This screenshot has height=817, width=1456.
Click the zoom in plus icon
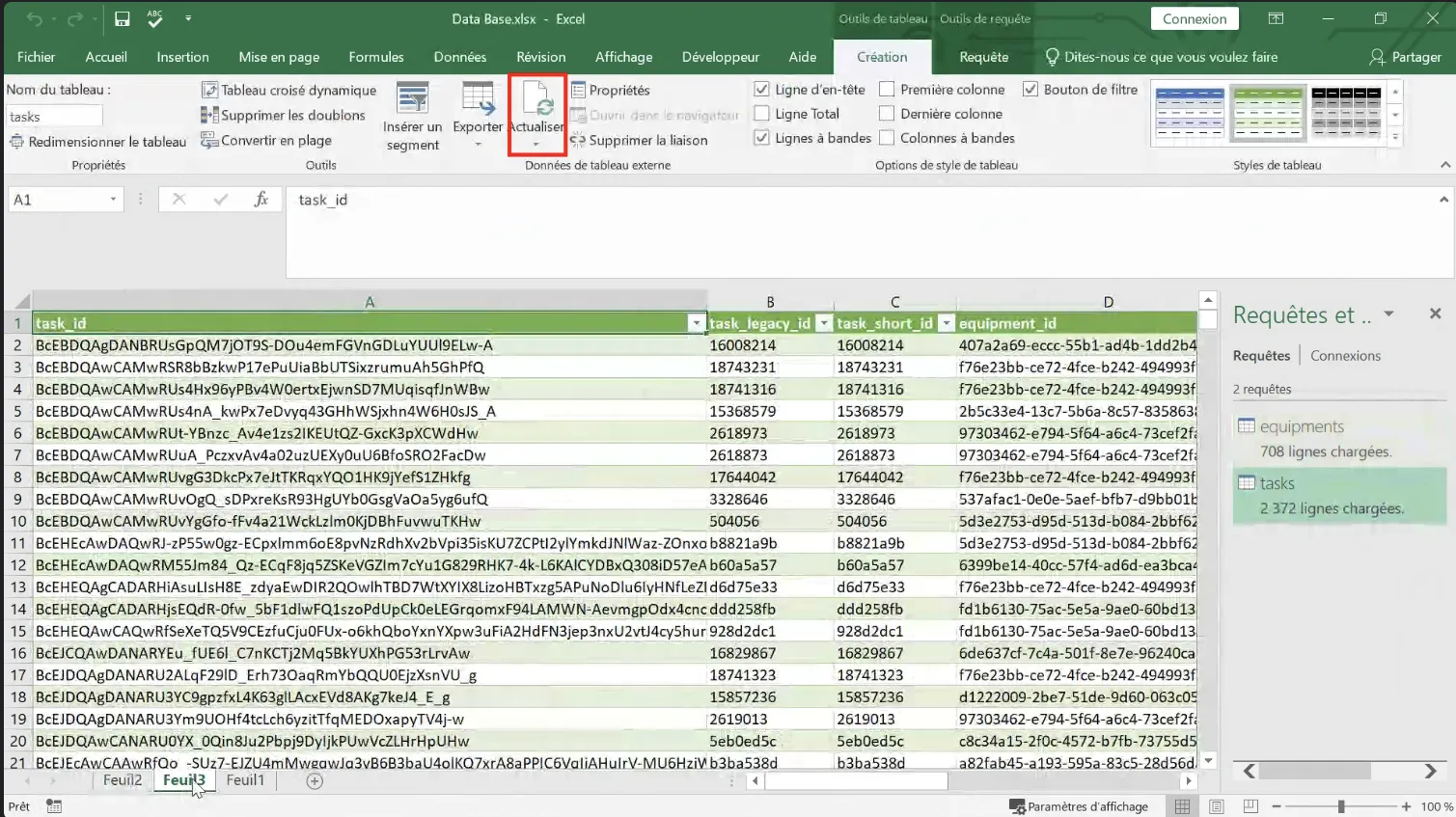click(1406, 806)
